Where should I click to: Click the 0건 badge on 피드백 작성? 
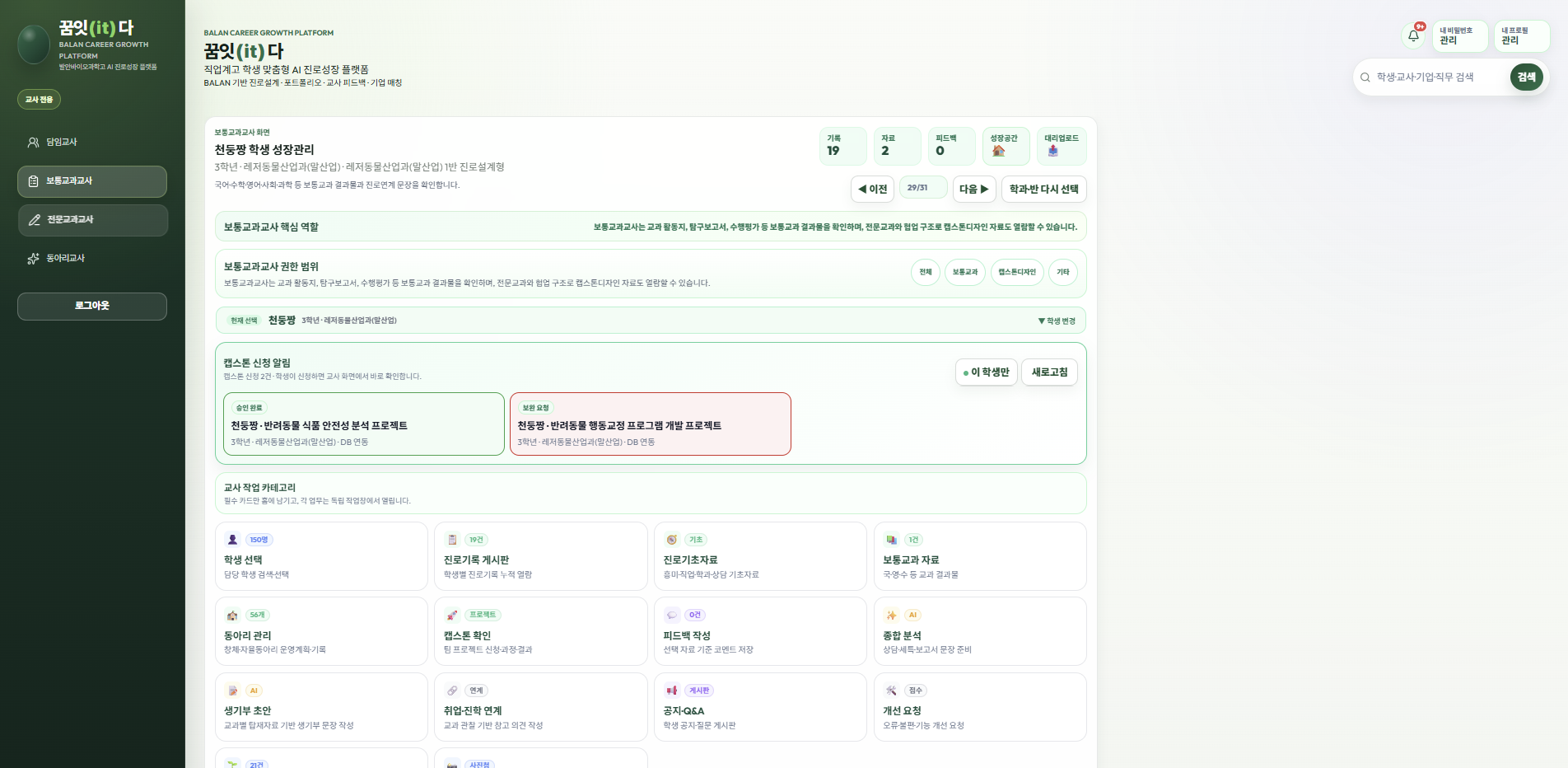pyautogui.click(x=695, y=615)
